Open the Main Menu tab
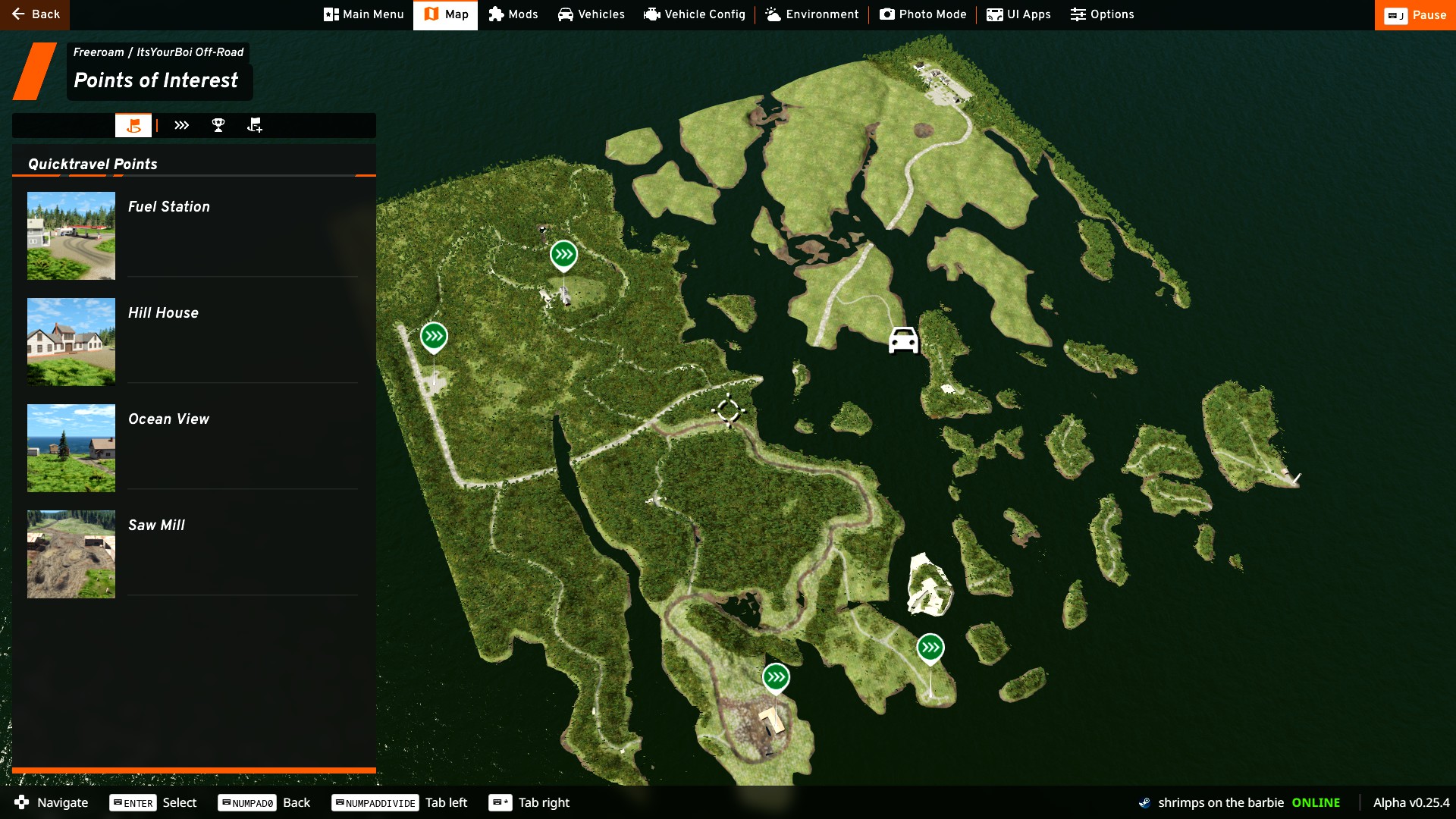1456x819 pixels. coord(363,14)
